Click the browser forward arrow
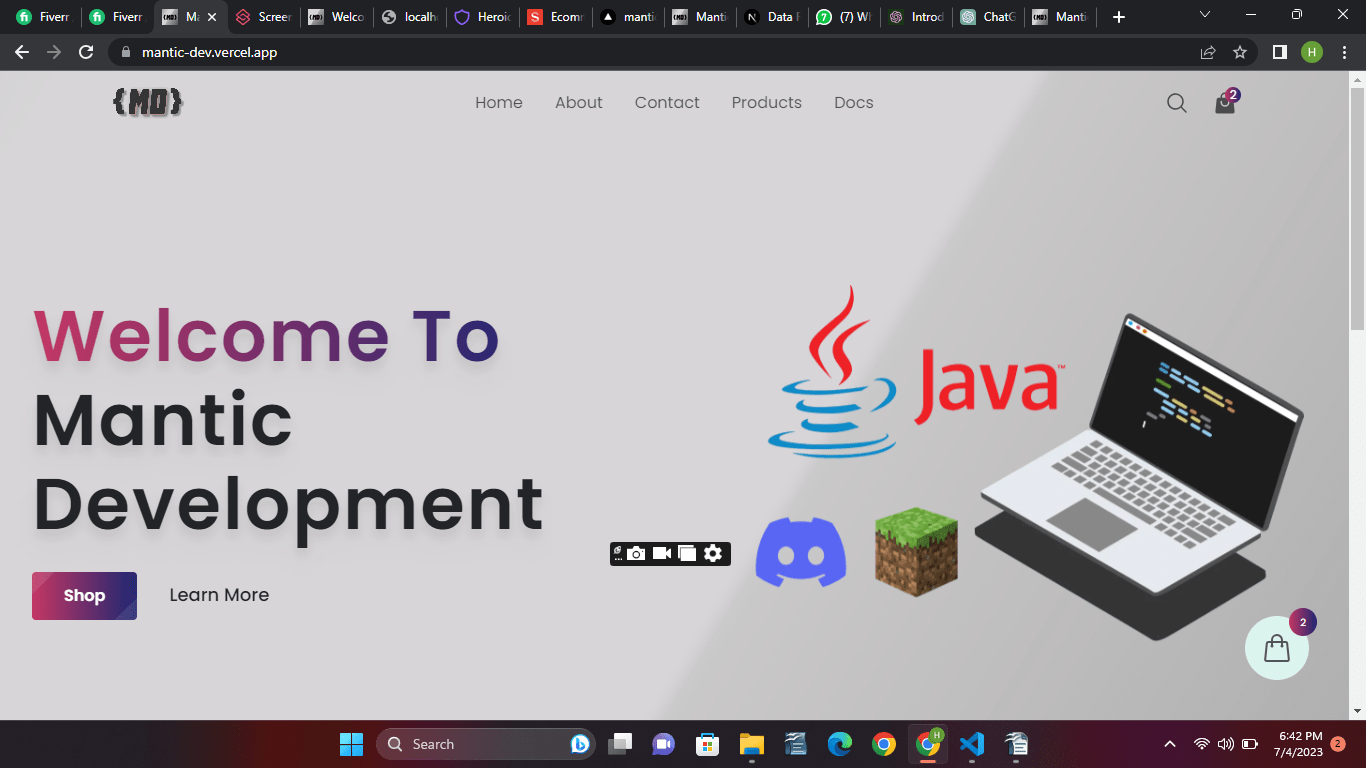Screen dimensions: 1366x768 point(54,52)
